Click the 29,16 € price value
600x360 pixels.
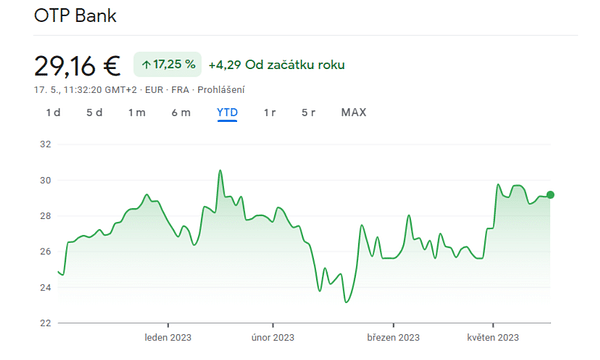pyautogui.click(x=77, y=66)
